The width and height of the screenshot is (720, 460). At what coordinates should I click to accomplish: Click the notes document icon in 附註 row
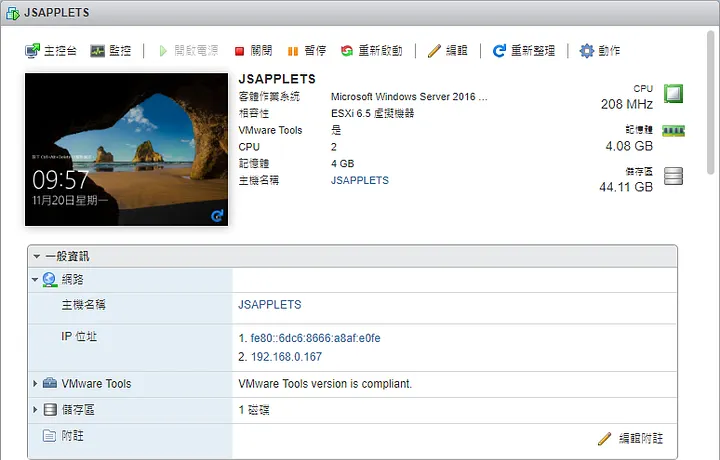pos(49,435)
